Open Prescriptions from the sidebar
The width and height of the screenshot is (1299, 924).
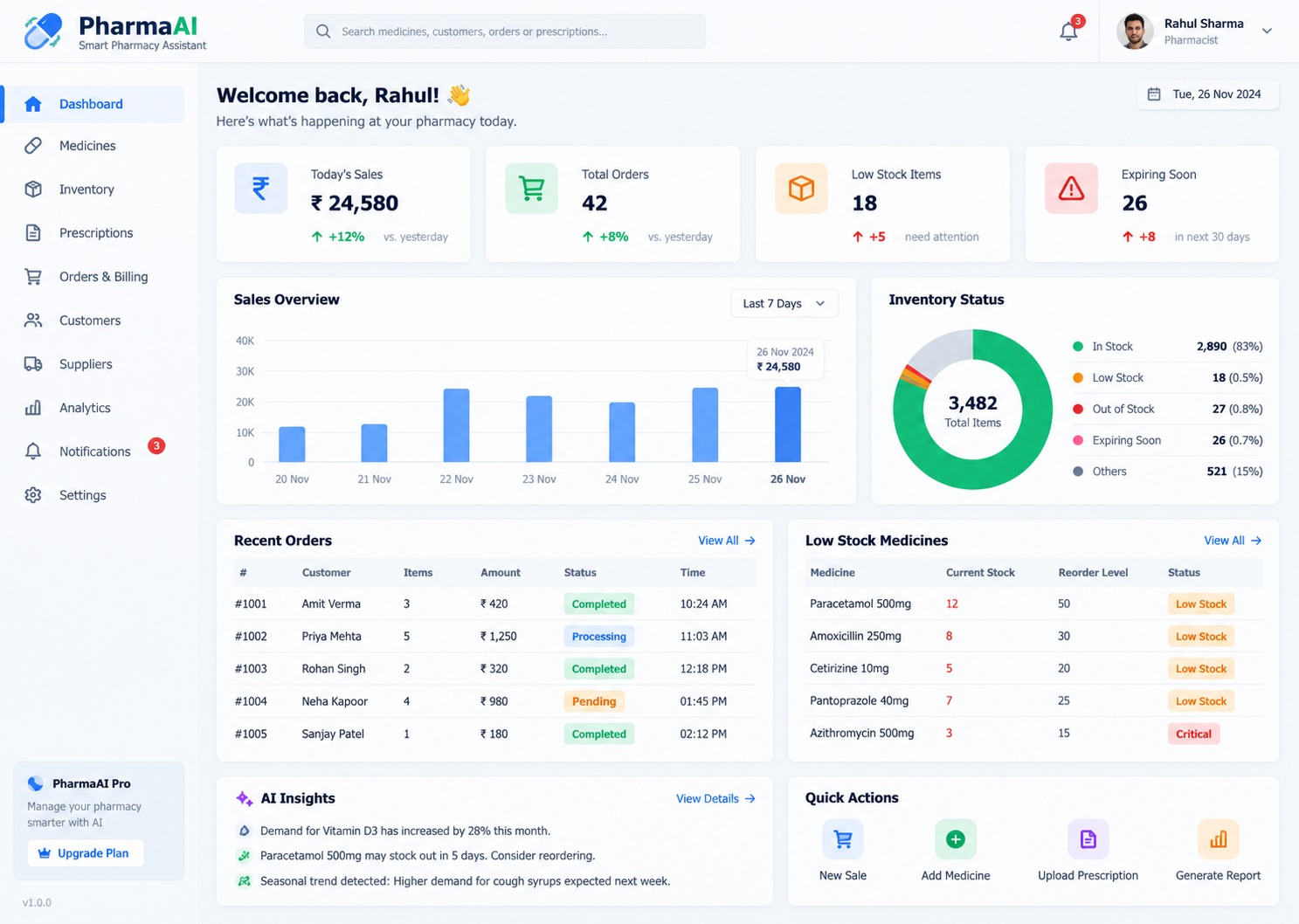click(x=94, y=233)
